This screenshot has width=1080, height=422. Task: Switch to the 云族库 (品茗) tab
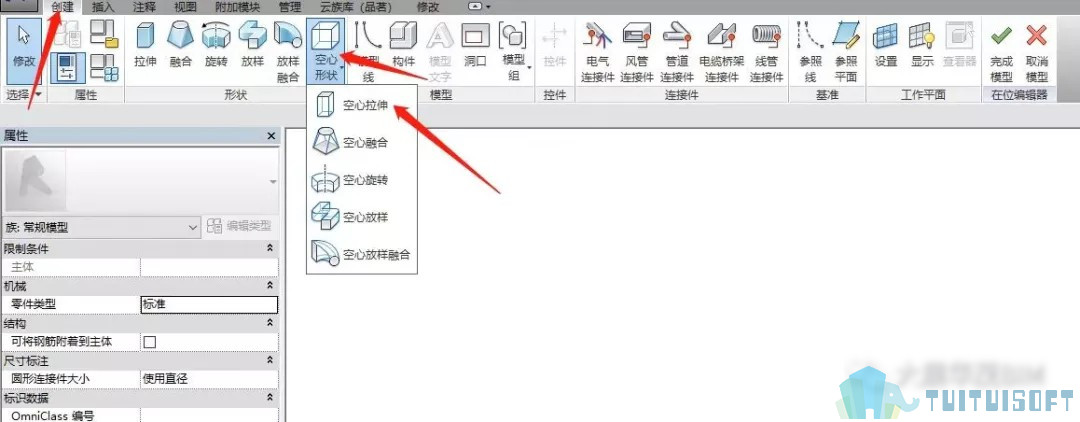click(x=357, y=8)
